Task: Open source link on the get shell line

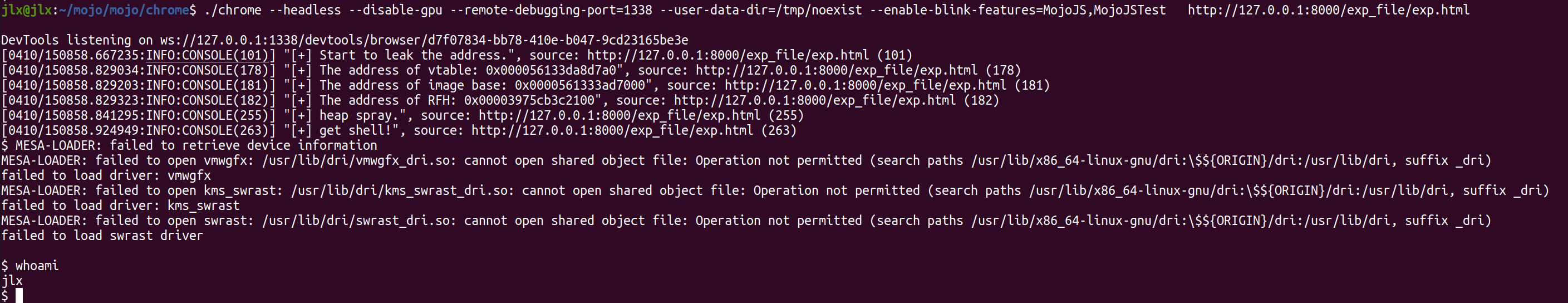Action: click(612, 130)
